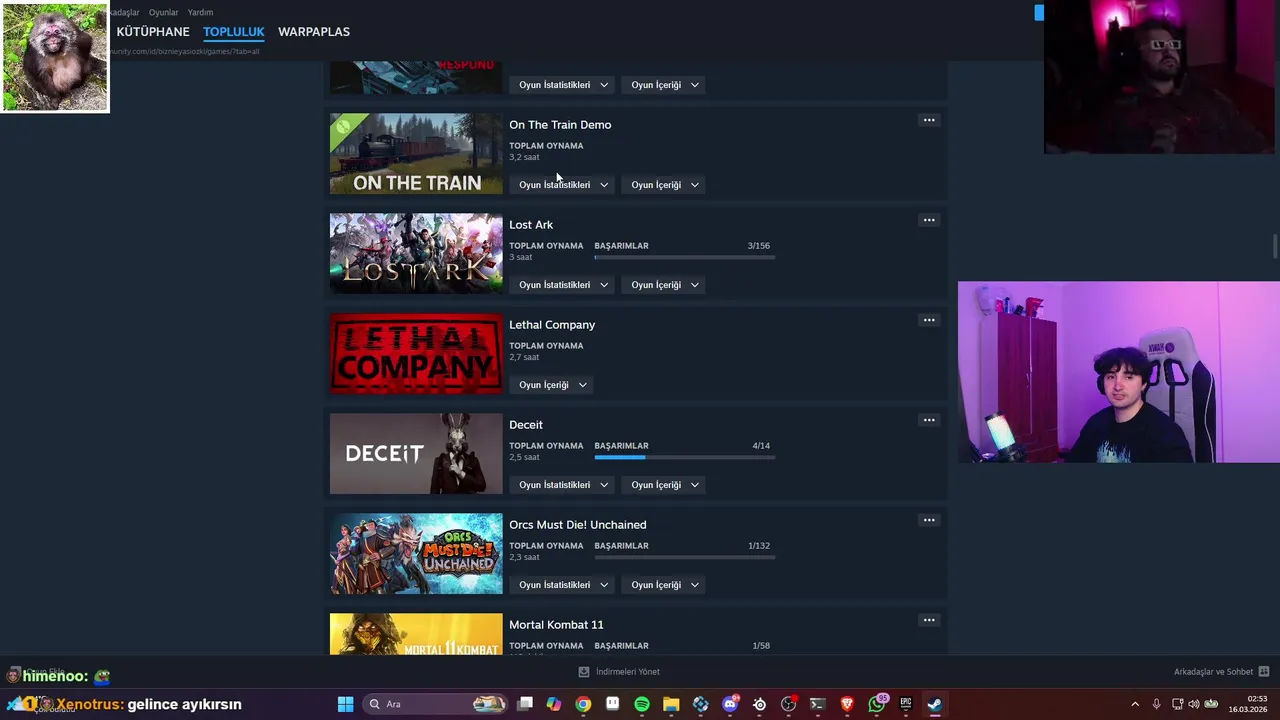Click the Lethal Company title link
1280x720 pixels.
click(x=552, y=325)
